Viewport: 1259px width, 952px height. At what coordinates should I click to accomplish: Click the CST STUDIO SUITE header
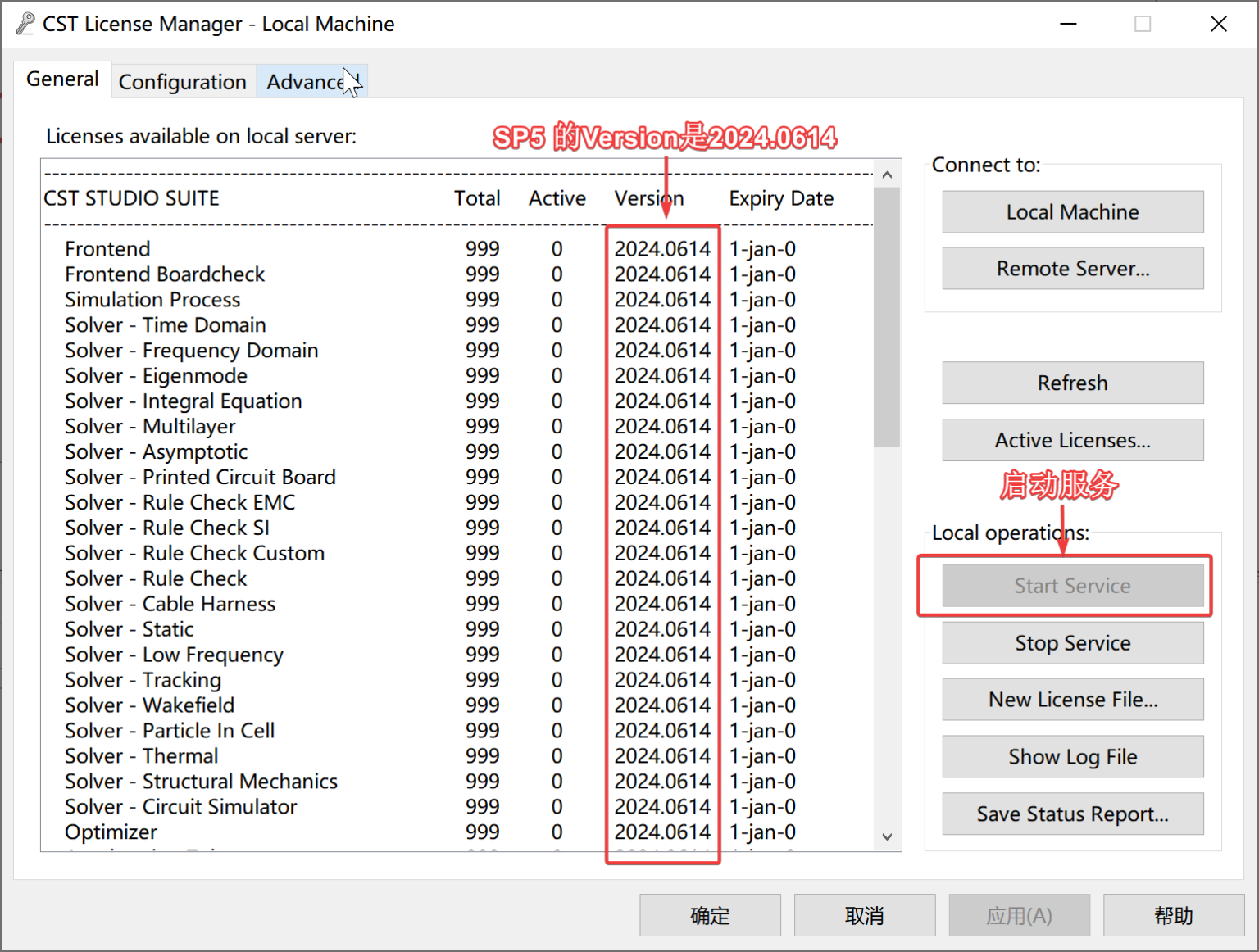(x=131, y=198)
